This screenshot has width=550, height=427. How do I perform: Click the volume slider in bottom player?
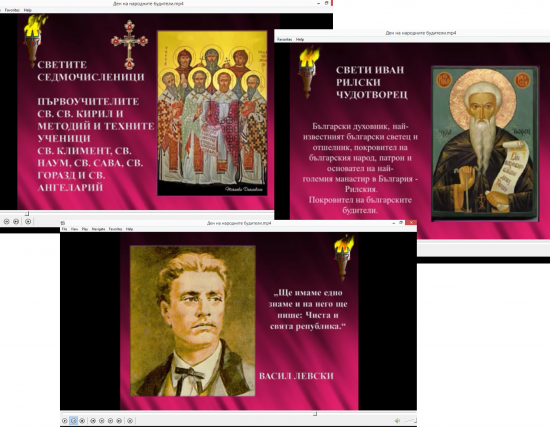(410, 420)
